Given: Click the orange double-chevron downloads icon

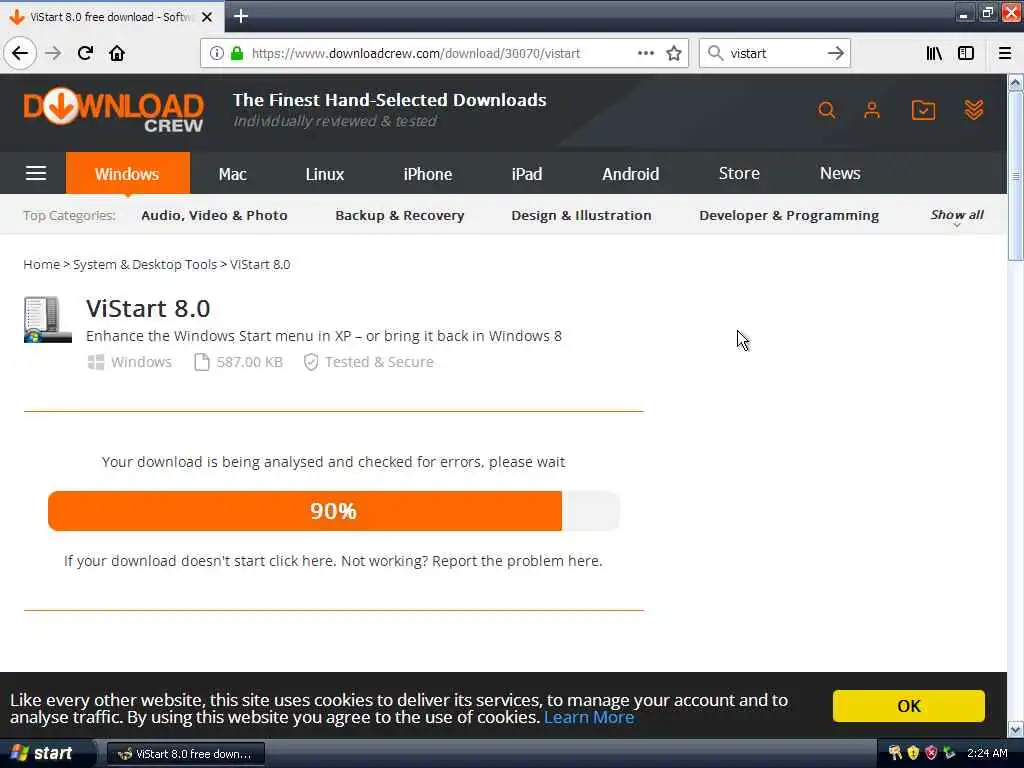Looking at the screenshot, I should click(973, 110).
